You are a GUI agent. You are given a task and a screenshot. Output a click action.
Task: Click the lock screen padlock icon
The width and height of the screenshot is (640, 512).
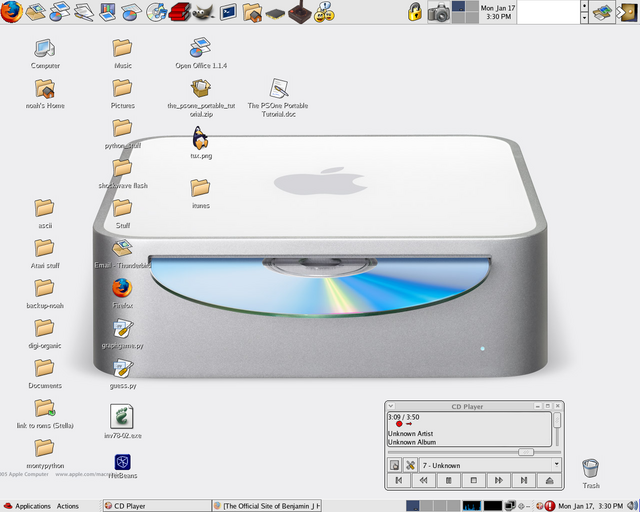coord(415,12)
